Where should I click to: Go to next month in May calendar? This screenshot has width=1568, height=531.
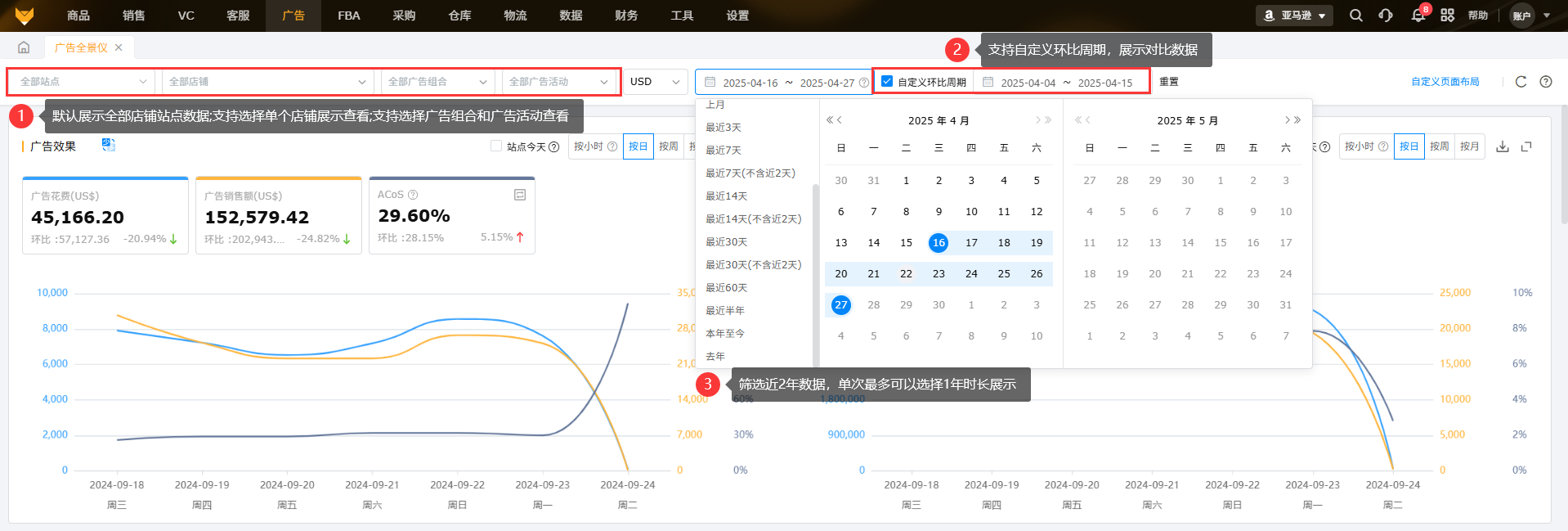point(1287,120)
